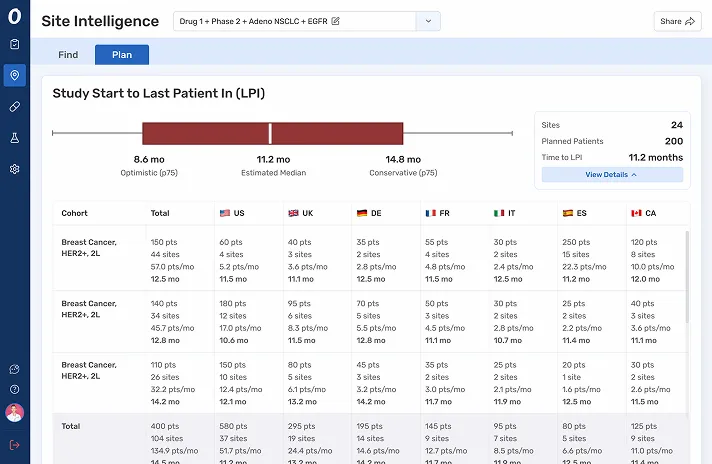Click the app logo in the sidebar

[x=14, y=17]
